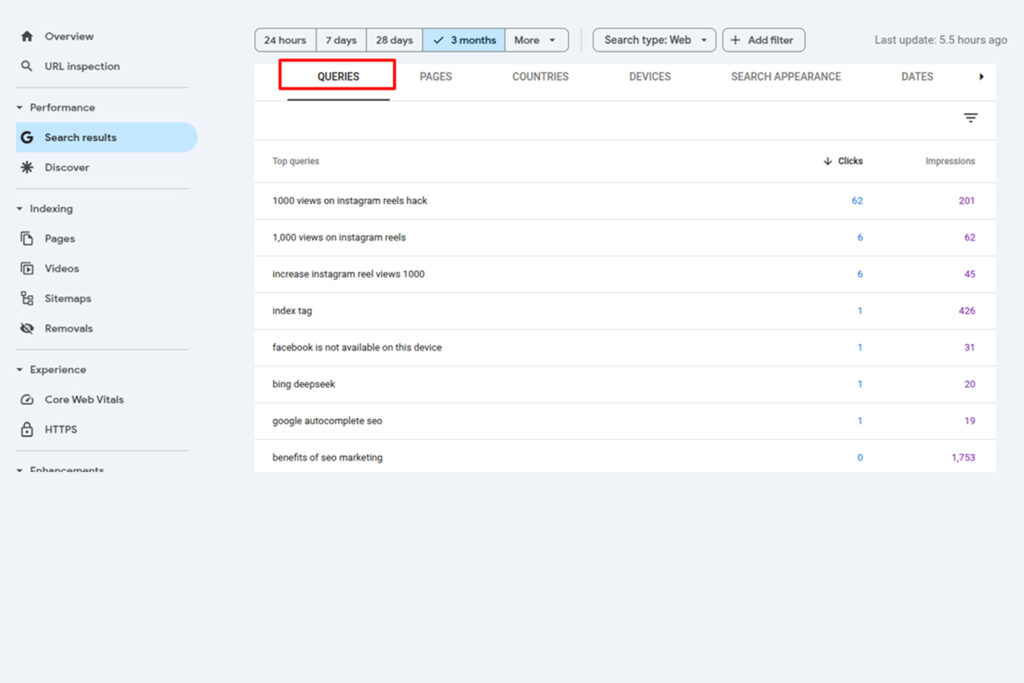Open the Search type: Web dropdown
Screen dimensions: 1024x683
coord(654,40)
